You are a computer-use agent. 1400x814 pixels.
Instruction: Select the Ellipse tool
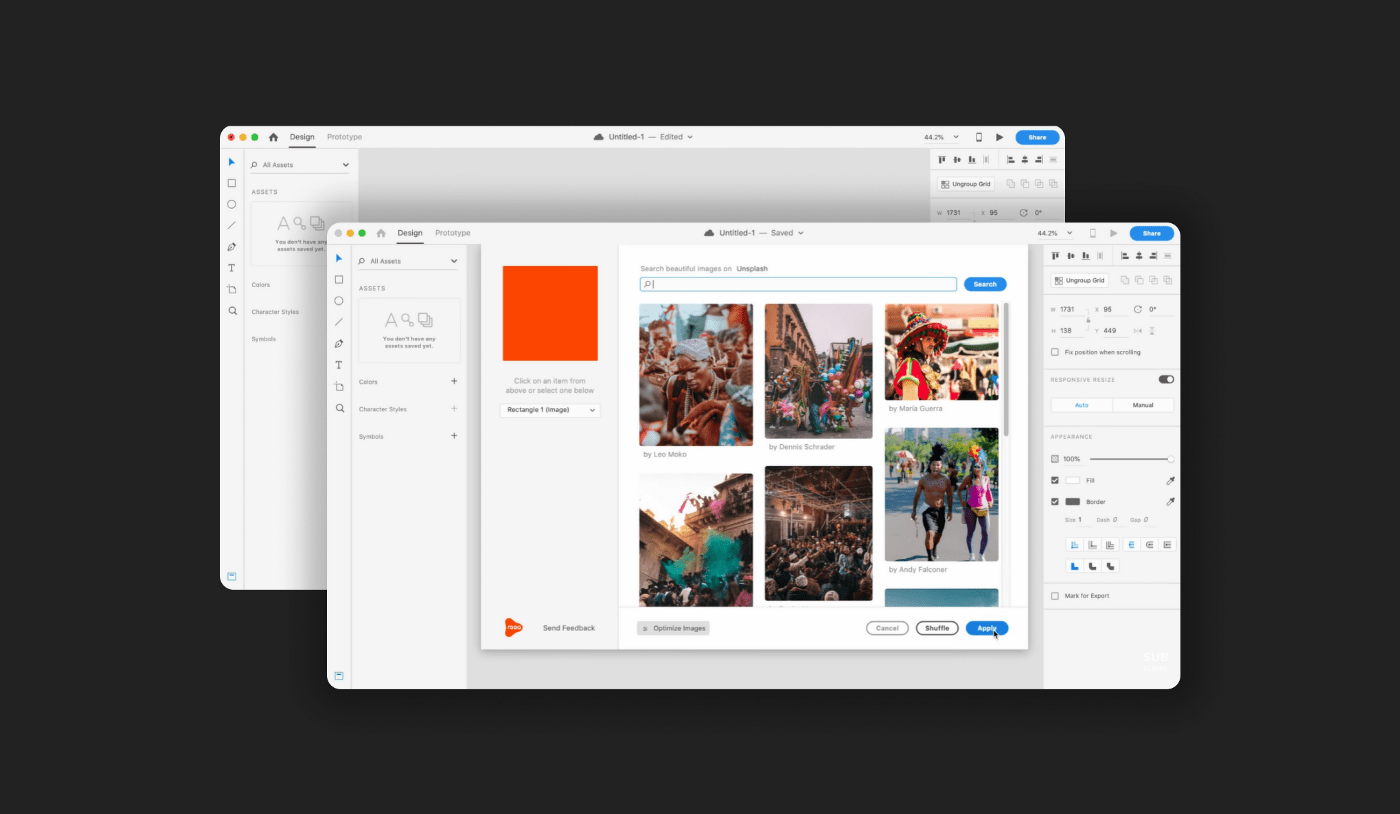point(339,300)
